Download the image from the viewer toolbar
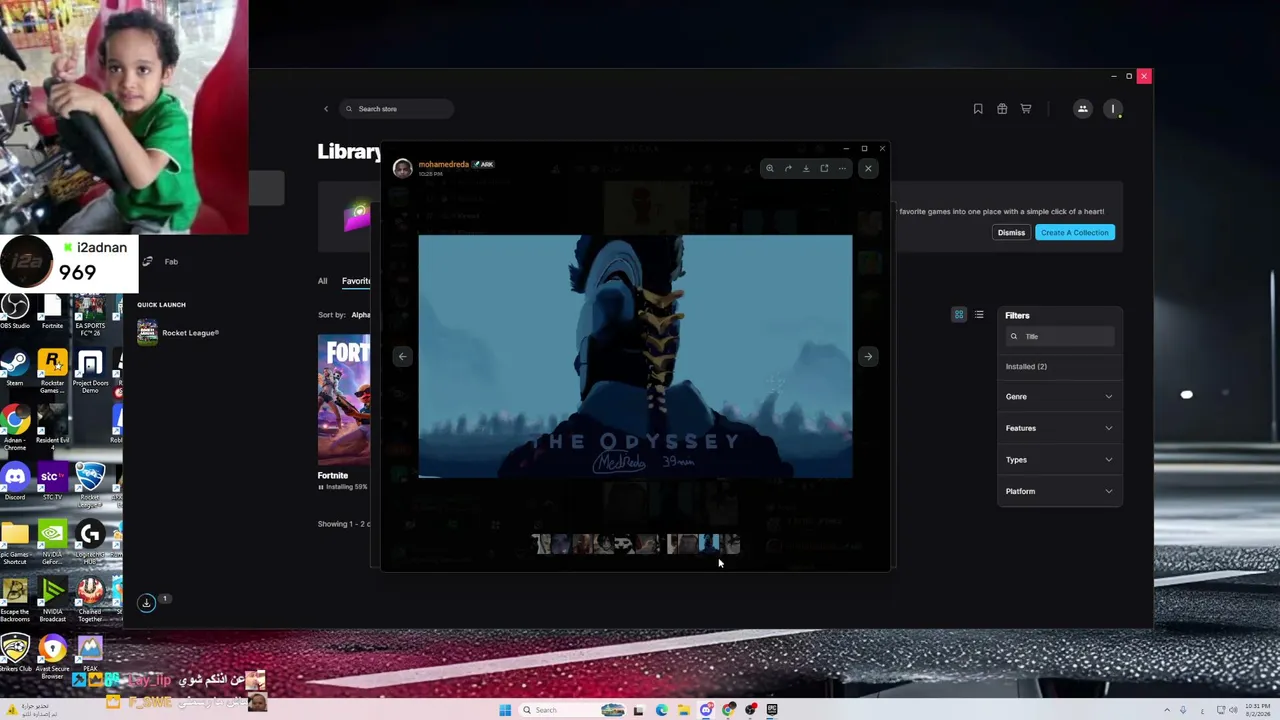 pyautogui.click(x=806, y=168)
